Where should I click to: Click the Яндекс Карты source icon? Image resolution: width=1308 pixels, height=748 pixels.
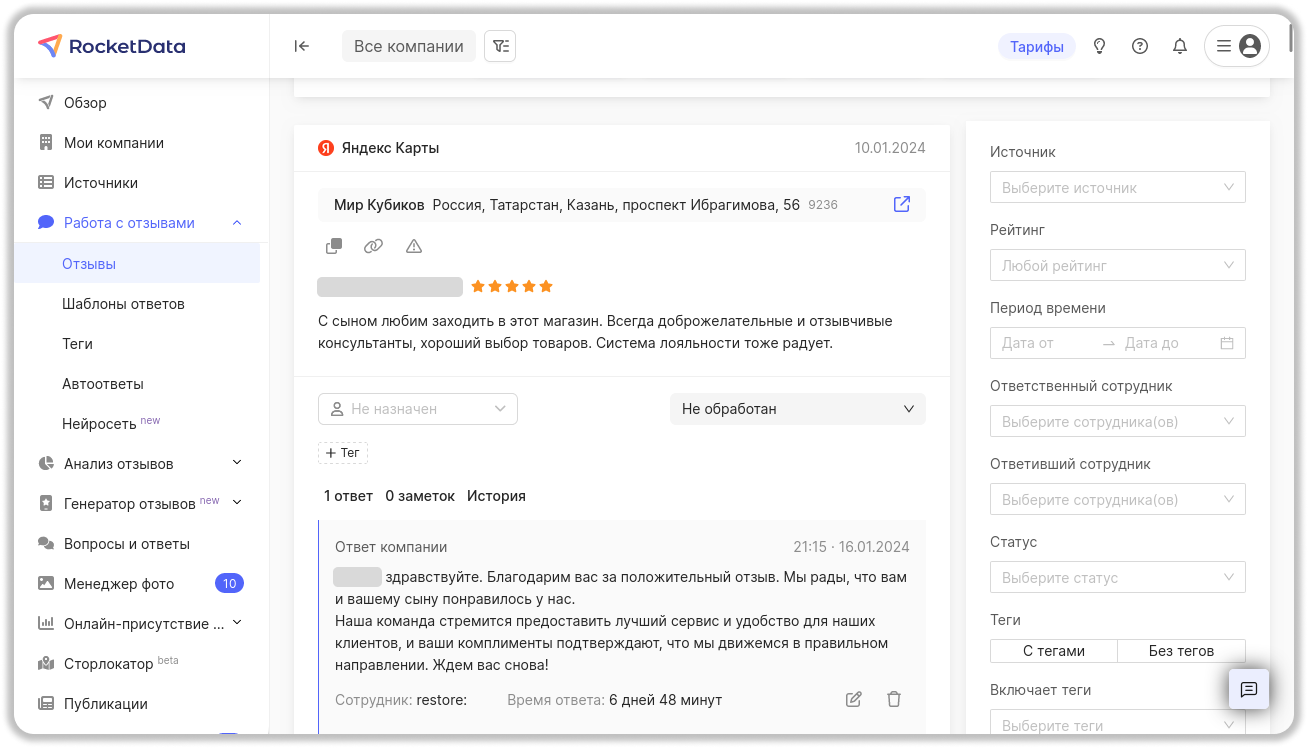click(325, 148)
